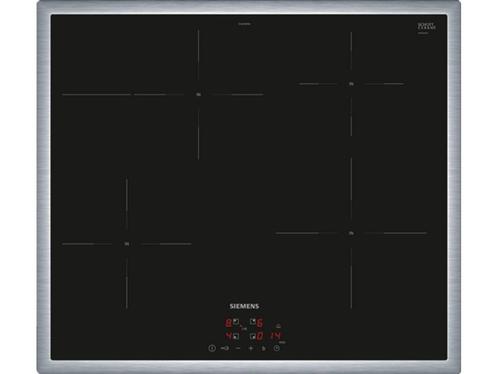Click the SIEMENS logo
Viewport: 498px width, 374px height.
[x=244, y=306]
